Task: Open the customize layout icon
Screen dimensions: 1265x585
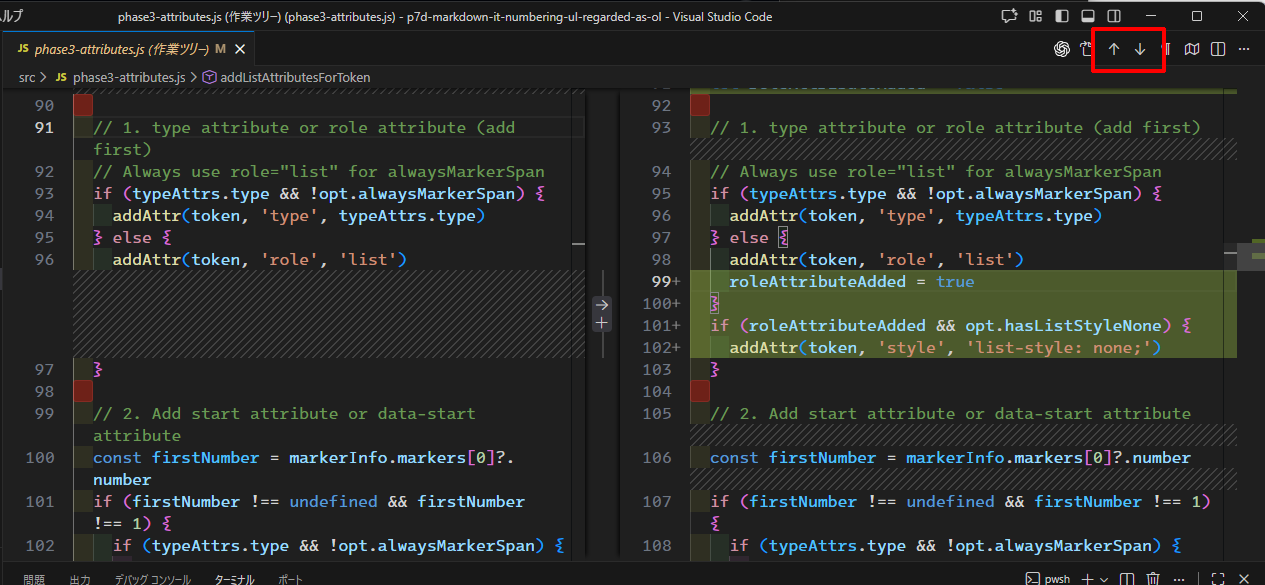Action: pos(1036,17)
